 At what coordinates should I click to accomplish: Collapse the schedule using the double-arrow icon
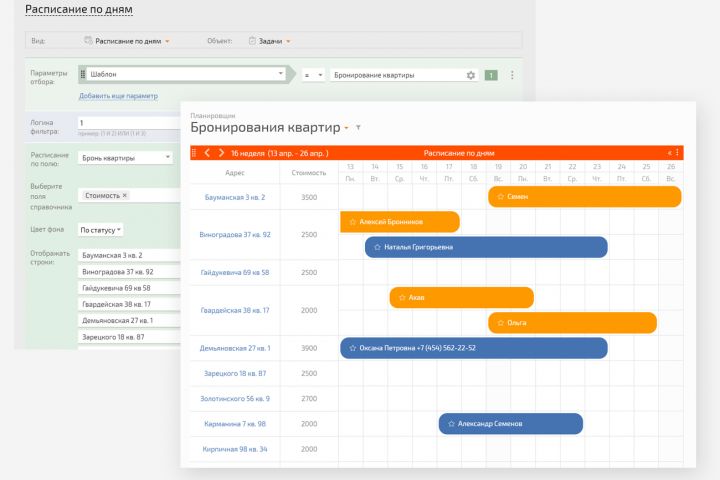669,152
